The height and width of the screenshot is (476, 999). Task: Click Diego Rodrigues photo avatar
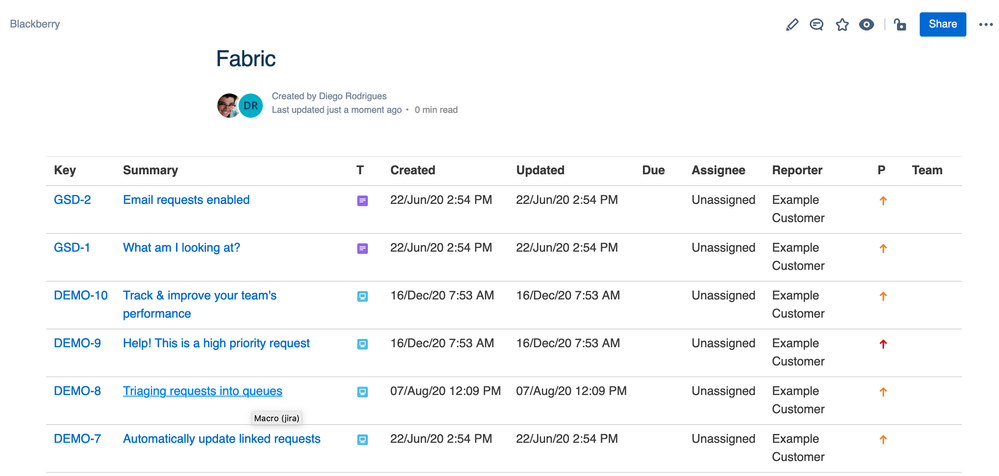tap(228, 106)
